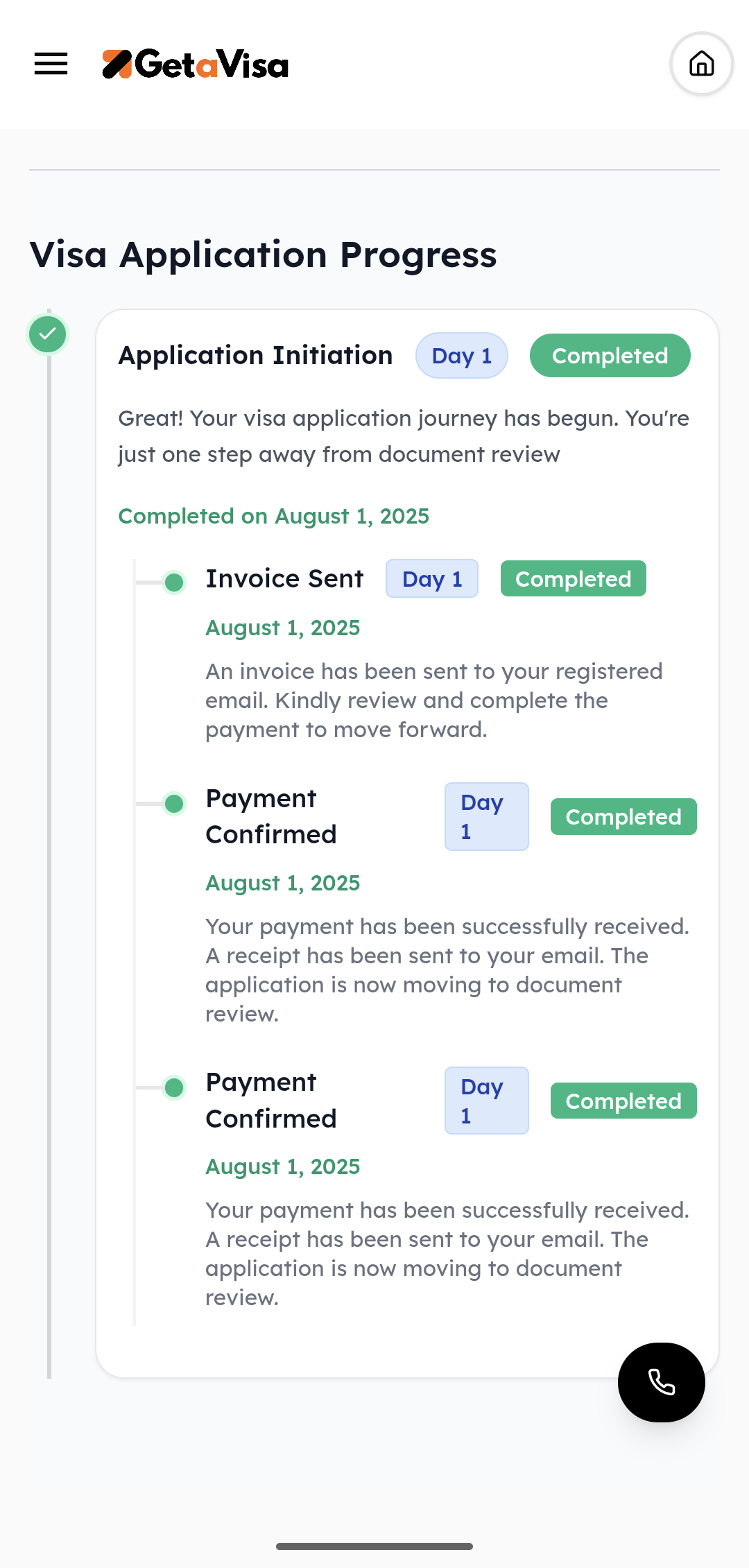The width and height of the screenshot is (749, 1568).
Task: Select the green checkmark on the progress timeline
Action: [x=46, y=334]
